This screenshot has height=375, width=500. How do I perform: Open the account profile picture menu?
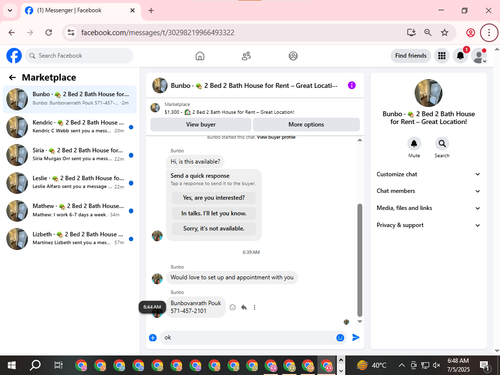coord(479,56)
